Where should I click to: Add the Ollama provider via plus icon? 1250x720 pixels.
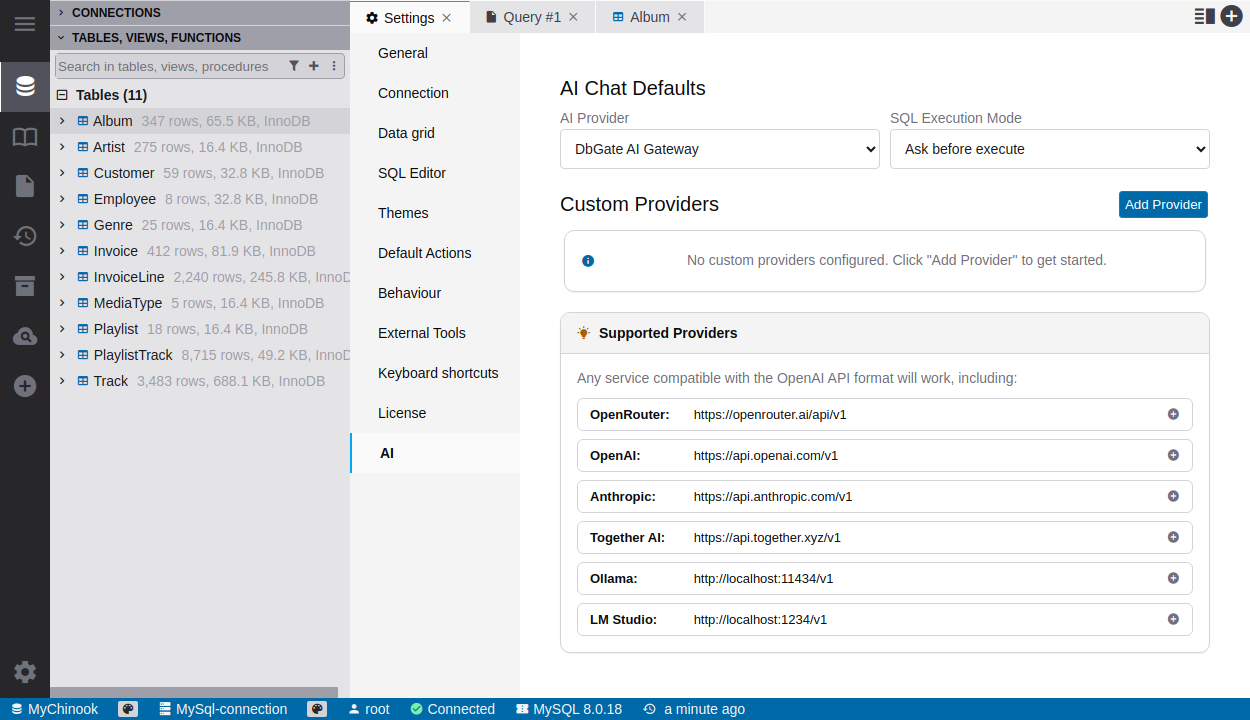point(1173,578)
